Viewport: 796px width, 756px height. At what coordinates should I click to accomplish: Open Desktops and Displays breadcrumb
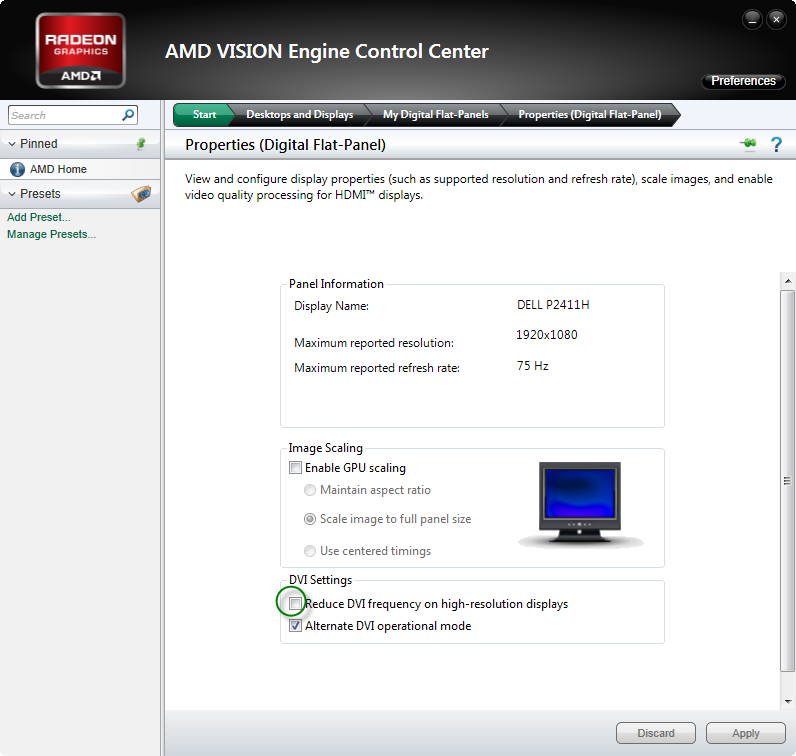[x=300, y=115]
